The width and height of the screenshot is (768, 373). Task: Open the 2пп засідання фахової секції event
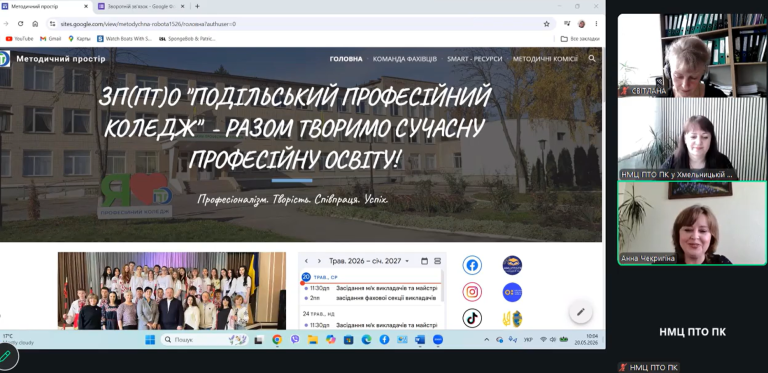tap(372, 298)
